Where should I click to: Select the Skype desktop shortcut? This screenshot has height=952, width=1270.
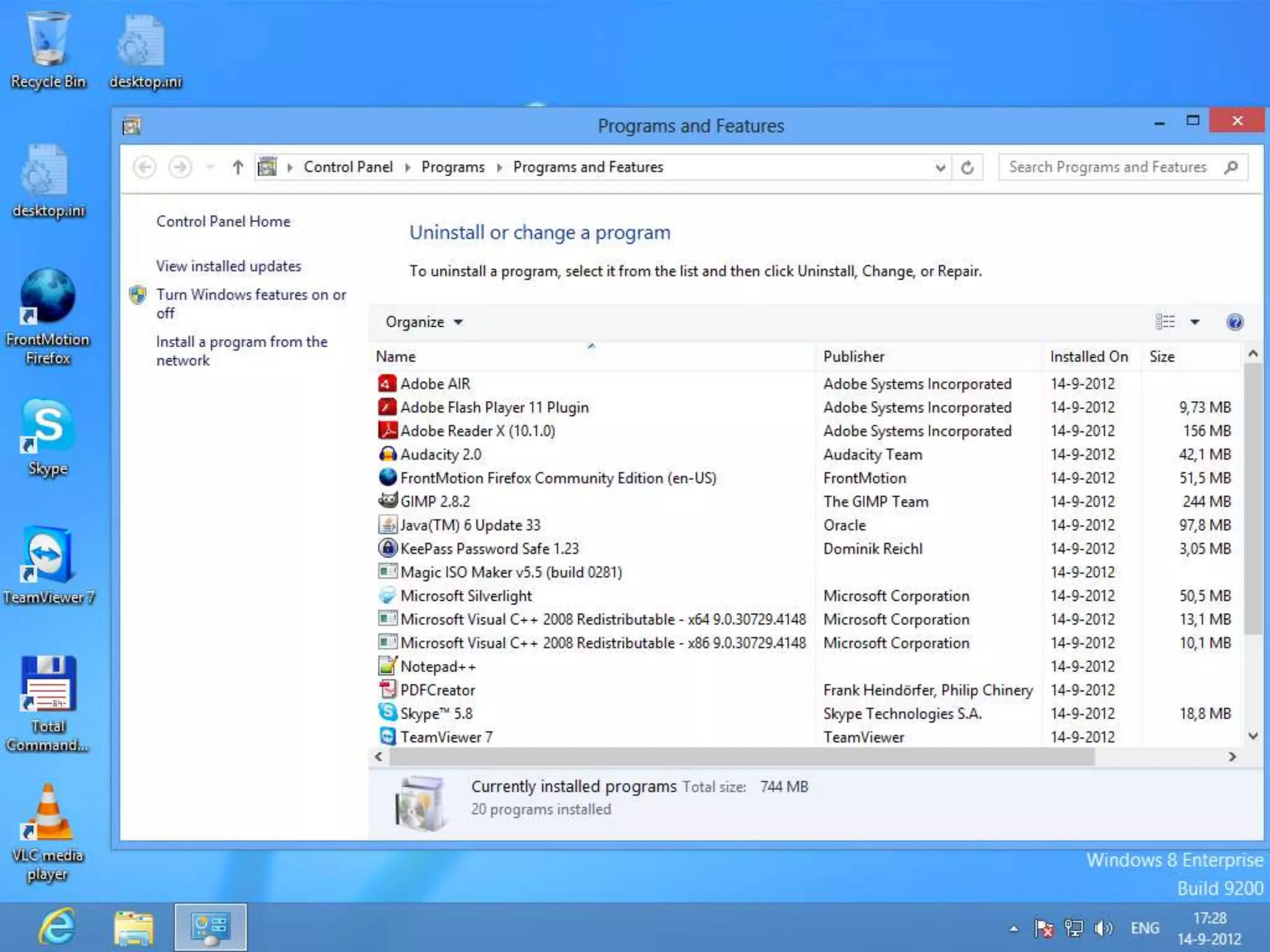click(48, 437)
